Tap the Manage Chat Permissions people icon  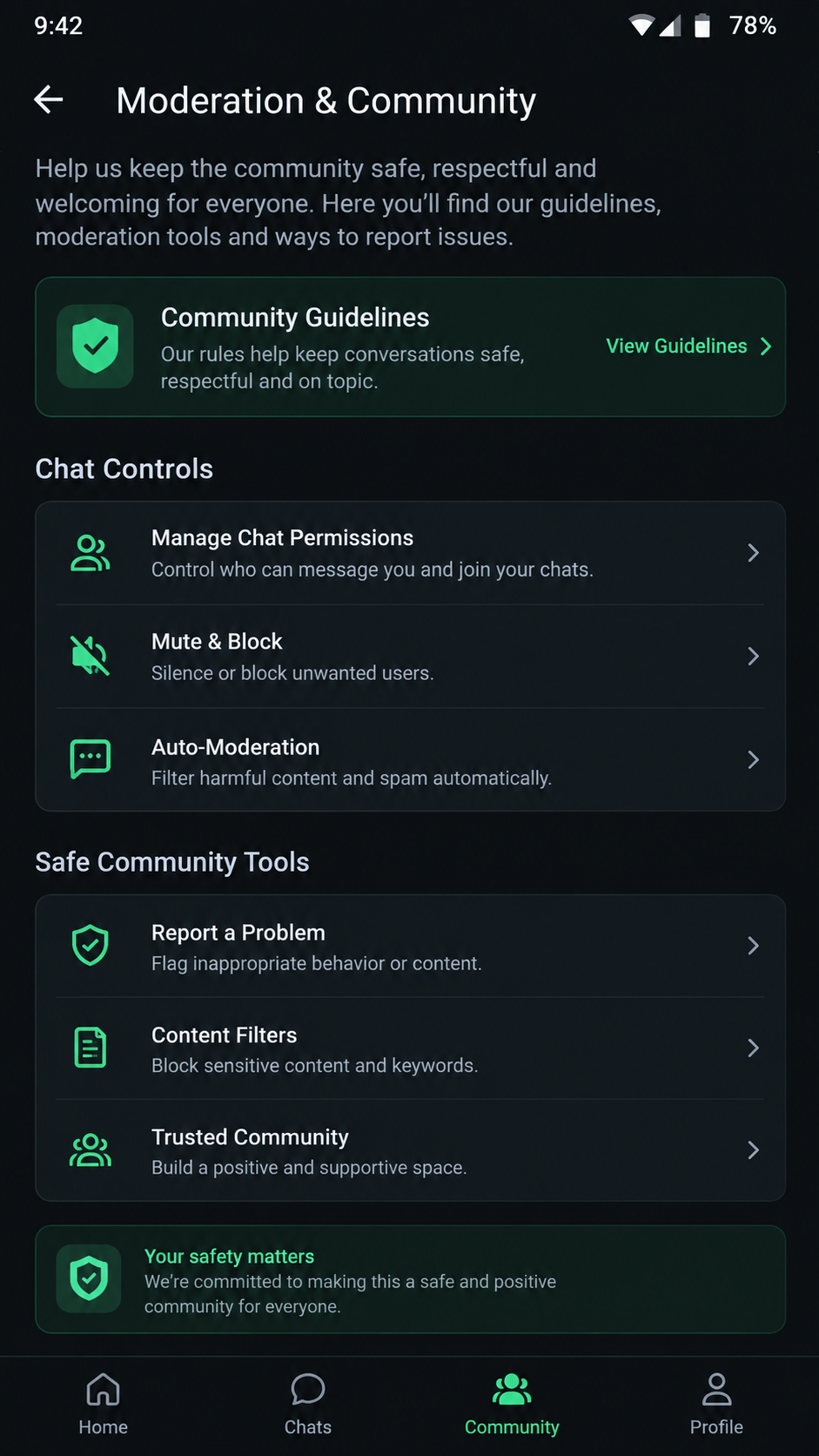[x=91, y=553]
